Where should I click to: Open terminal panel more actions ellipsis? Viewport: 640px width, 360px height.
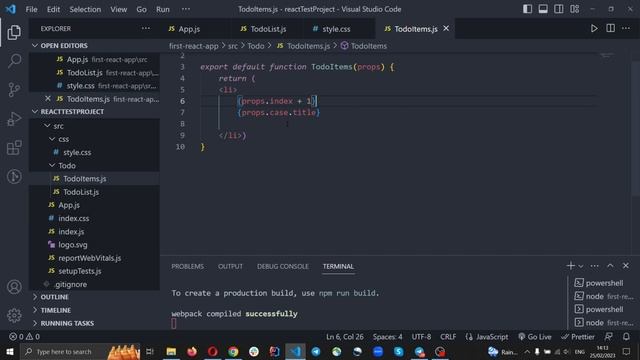(594, 266)
